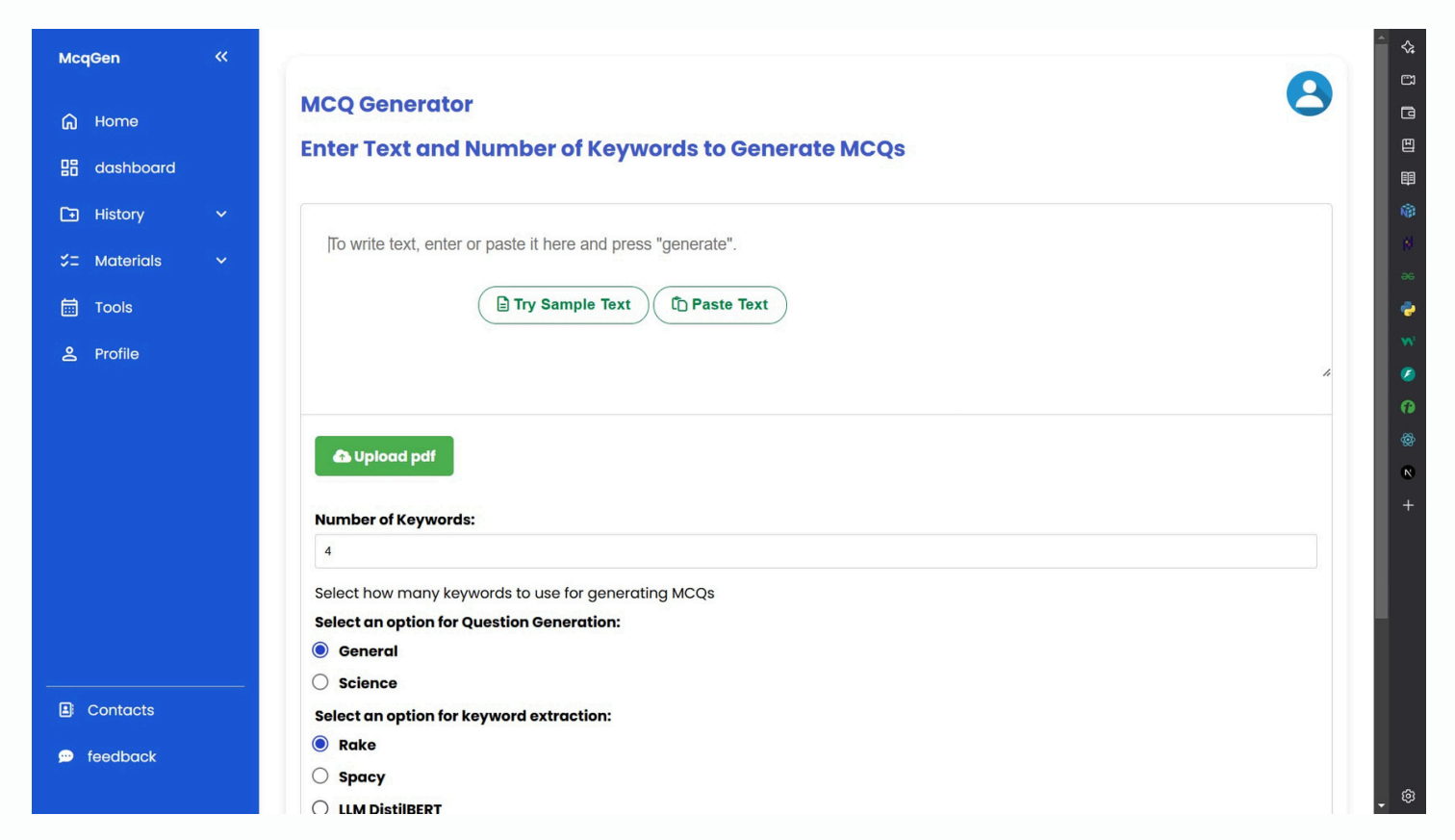Screen dimensions: 1455x840
Task: Choose Spacy keyword extraction
Action: point(320,776)
